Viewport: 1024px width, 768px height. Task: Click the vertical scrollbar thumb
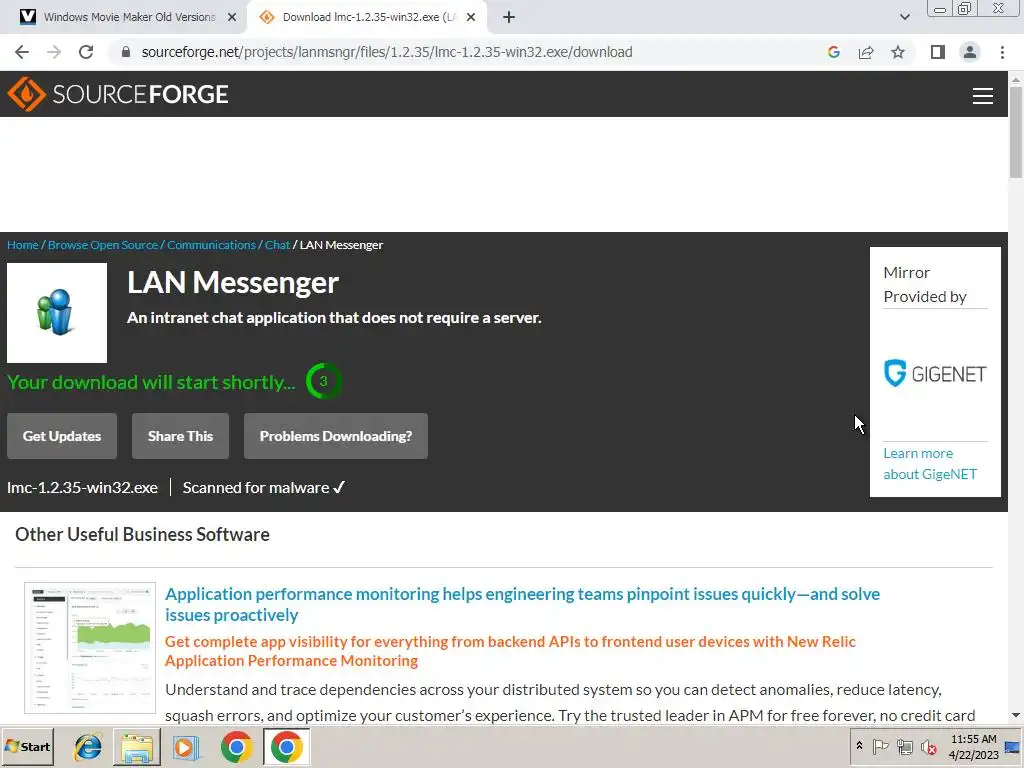pos(1016,131)
